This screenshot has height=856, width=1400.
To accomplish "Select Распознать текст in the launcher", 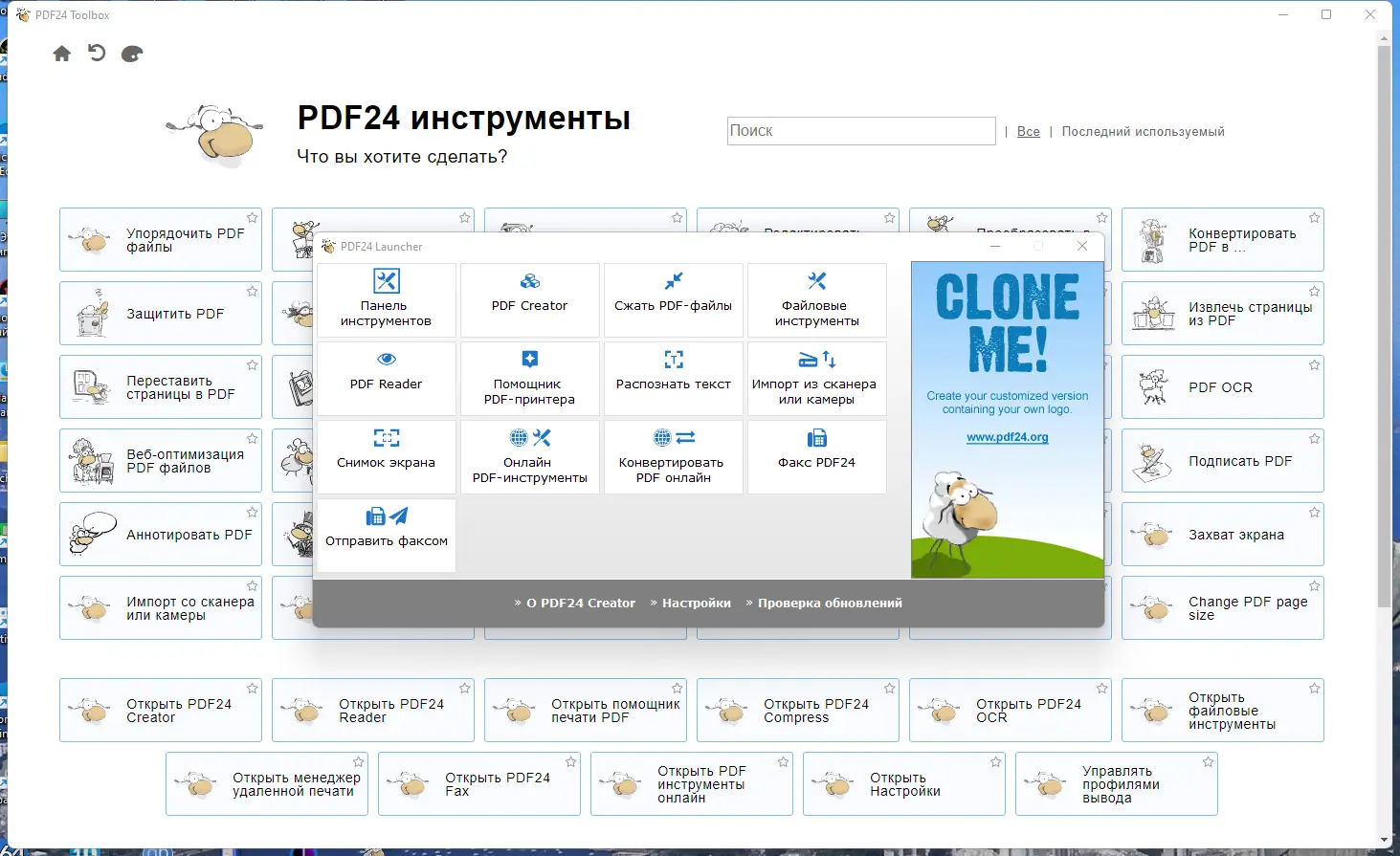I will tap(673, 379).
